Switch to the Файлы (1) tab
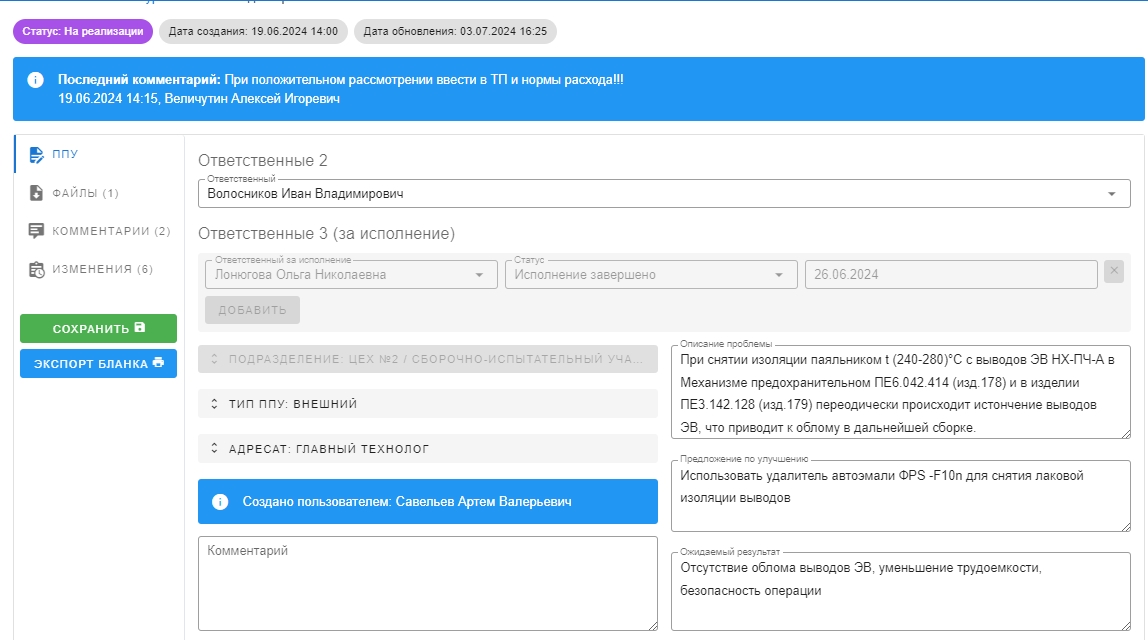Image resolution: width=1148 pixels, height=640 pixels. pos(85,193)
